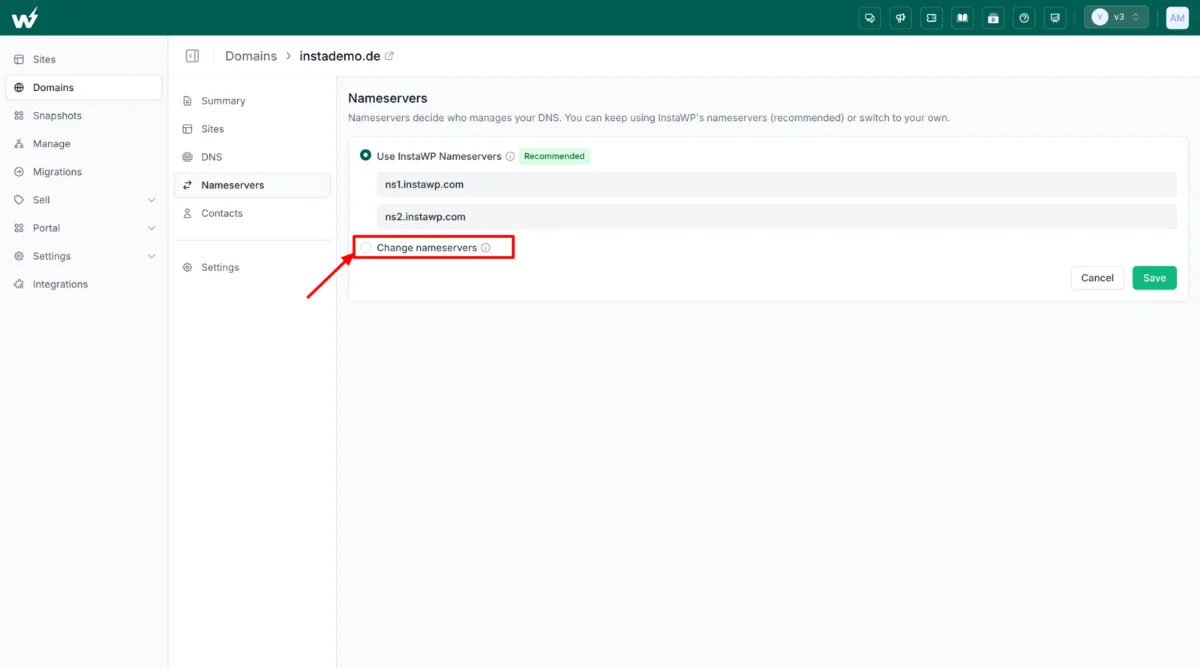Click the info icon beside Use InstaWP Nameservers

coord(510,156)
